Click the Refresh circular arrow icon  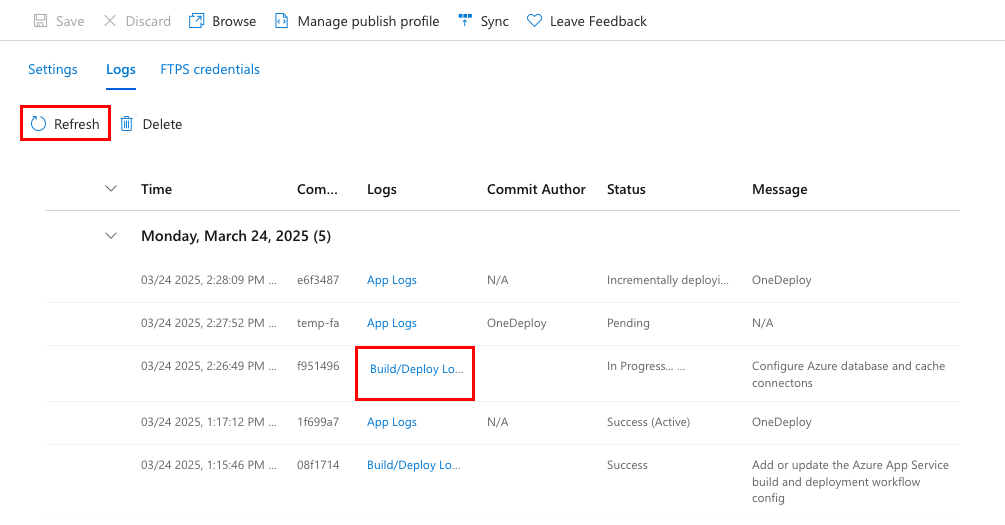pyautogui.click(x=38, y=124)
